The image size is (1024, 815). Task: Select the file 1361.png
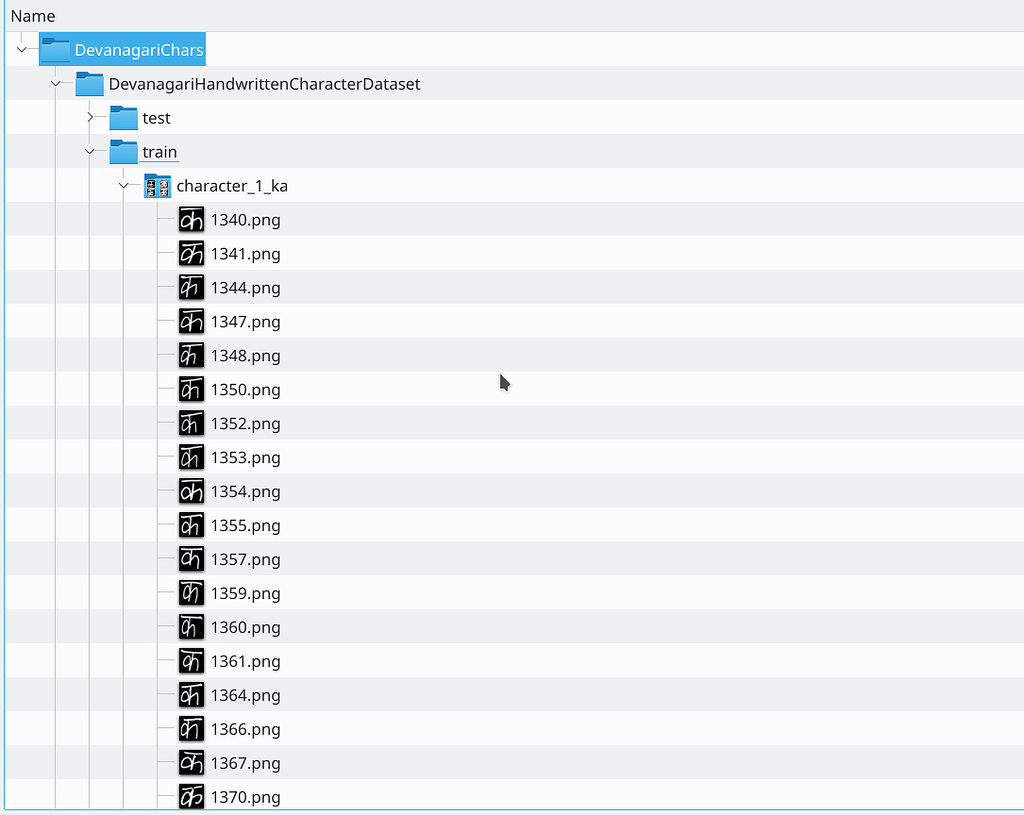click(x=245, y=661)
